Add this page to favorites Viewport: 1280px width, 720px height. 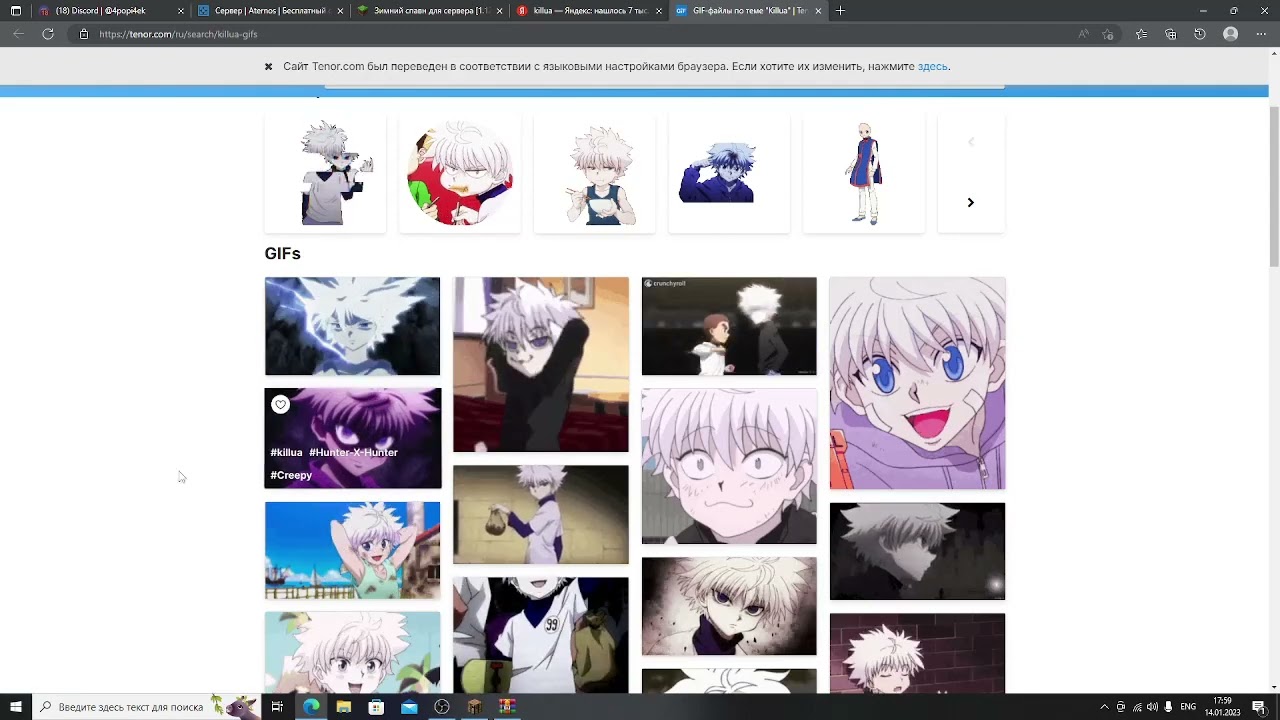click(1108, 34)
